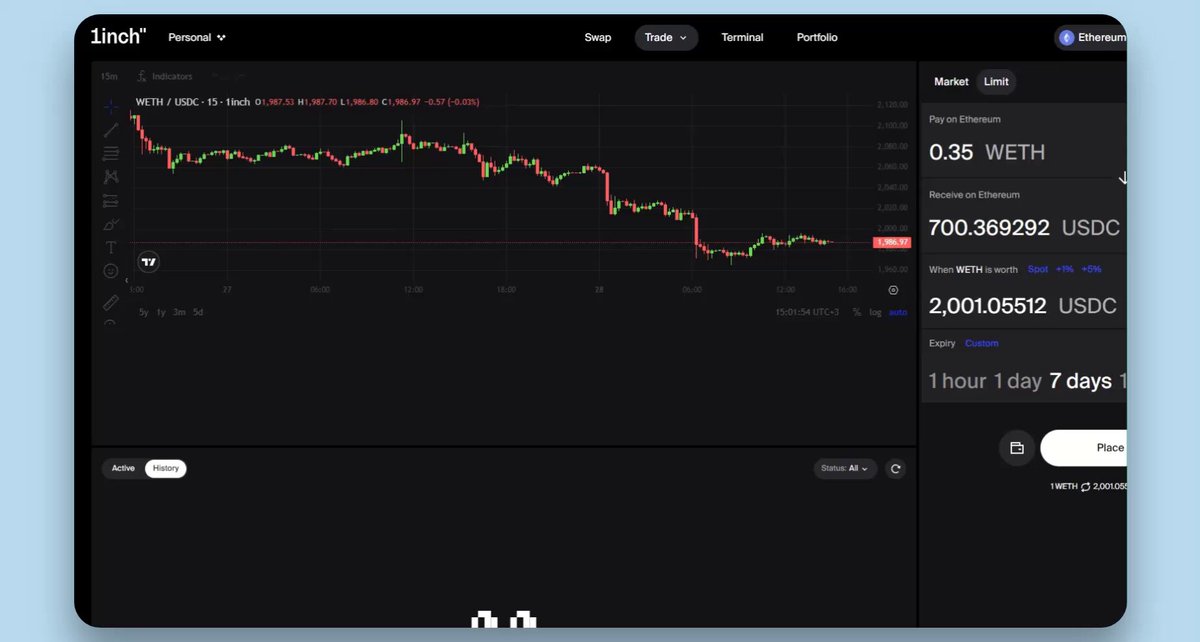Select the text annotation tool
This screenshot has width=1200, height=642.
(111, 247)
